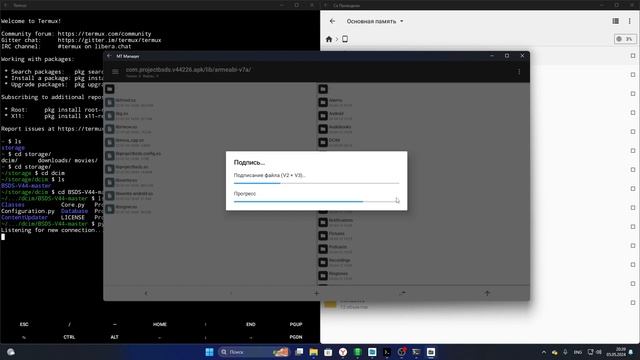Image resolution: width=640 pixels, height=360 pixels.
Task: Click swap panes icon in MT Manager bottom bar
Action: (402, 293)
